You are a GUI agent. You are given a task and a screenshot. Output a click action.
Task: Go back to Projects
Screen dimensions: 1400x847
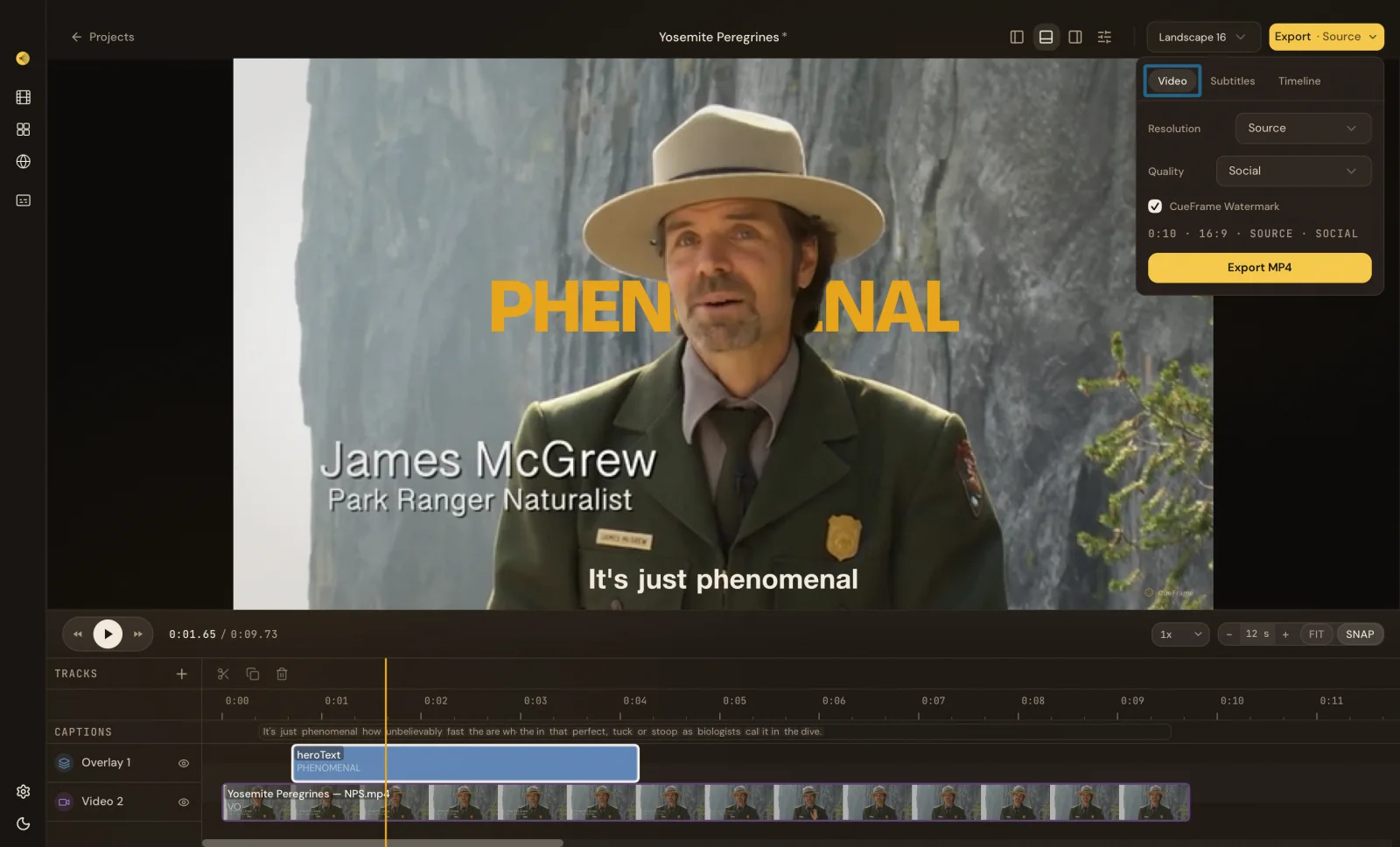pyautogui.click(x=102, y=37)
